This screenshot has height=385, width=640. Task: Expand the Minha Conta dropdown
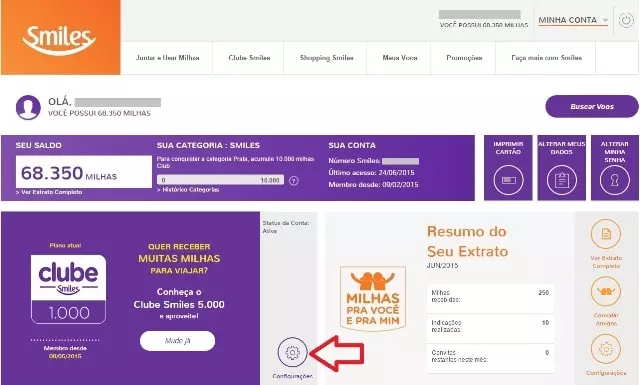tap(573, 20)
